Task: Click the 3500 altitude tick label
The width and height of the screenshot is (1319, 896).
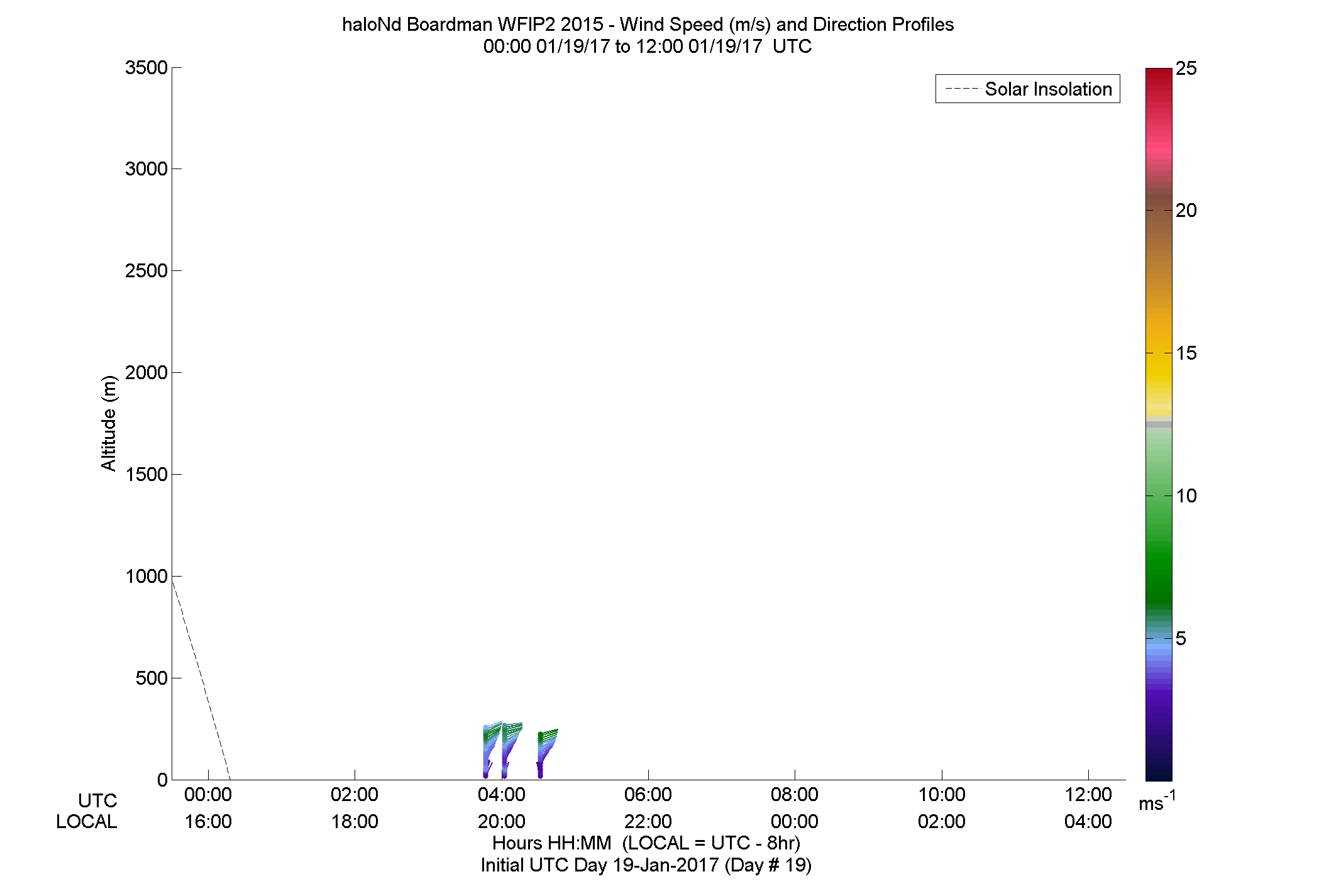Action: click(x=146, y=68)
